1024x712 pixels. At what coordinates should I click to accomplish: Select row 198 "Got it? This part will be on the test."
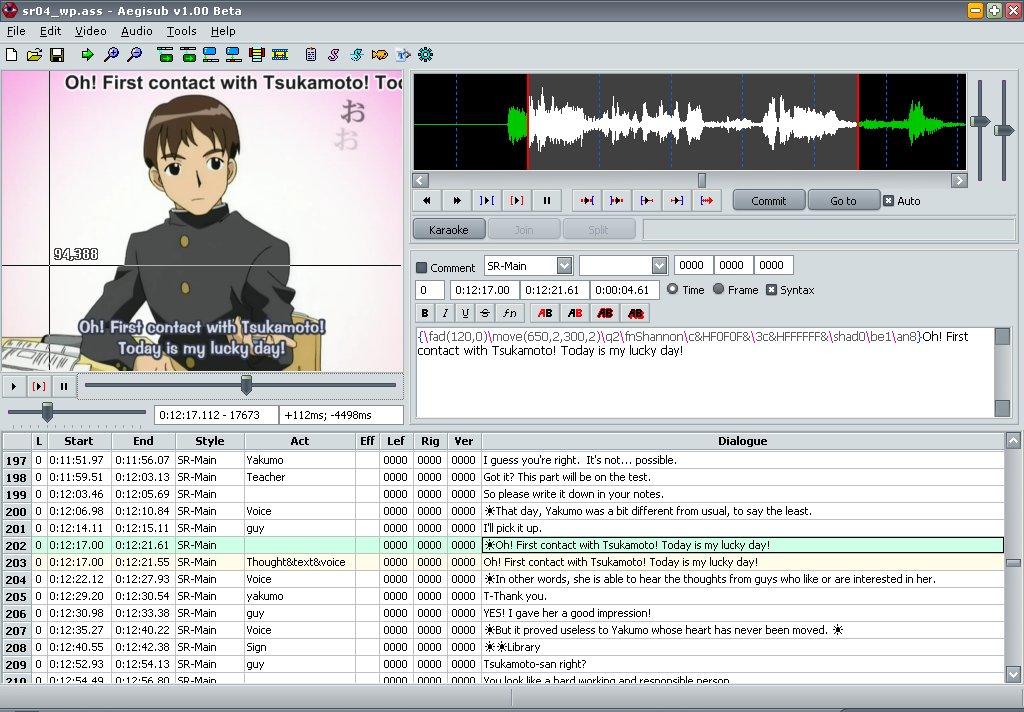(x=503, y=477)
